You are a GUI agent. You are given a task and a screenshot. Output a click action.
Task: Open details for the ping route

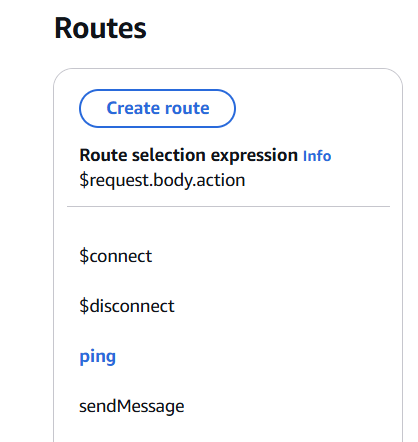pos(98,357)
